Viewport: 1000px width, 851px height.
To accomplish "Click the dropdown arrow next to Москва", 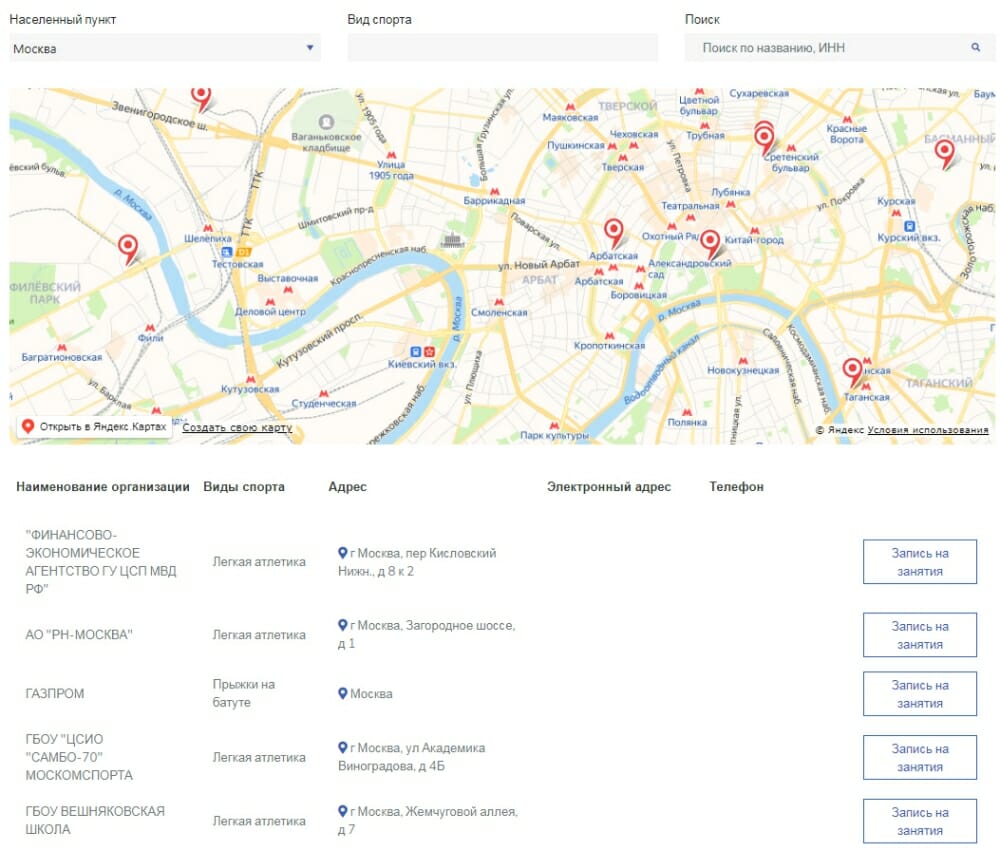I will (310, 48).
